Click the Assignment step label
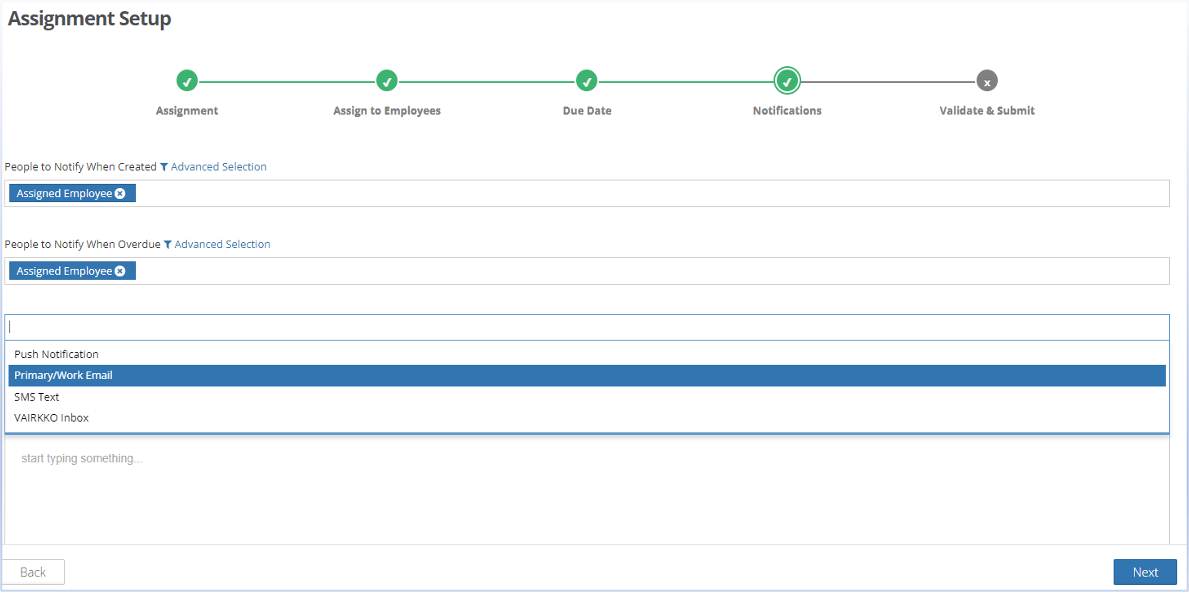1189x593 pixels. (x=187, y=111)
